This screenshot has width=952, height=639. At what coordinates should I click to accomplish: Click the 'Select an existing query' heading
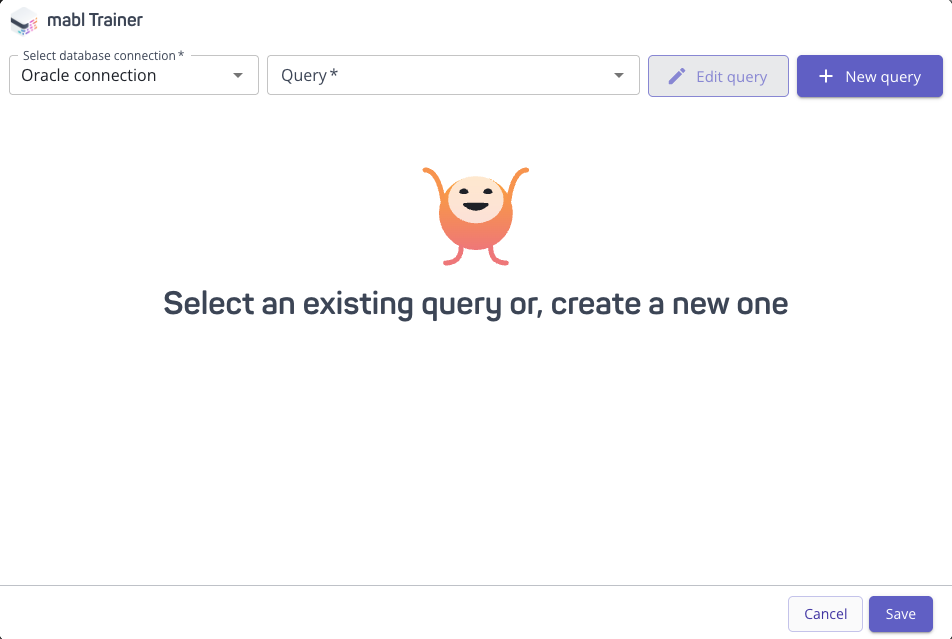point(476,303)
